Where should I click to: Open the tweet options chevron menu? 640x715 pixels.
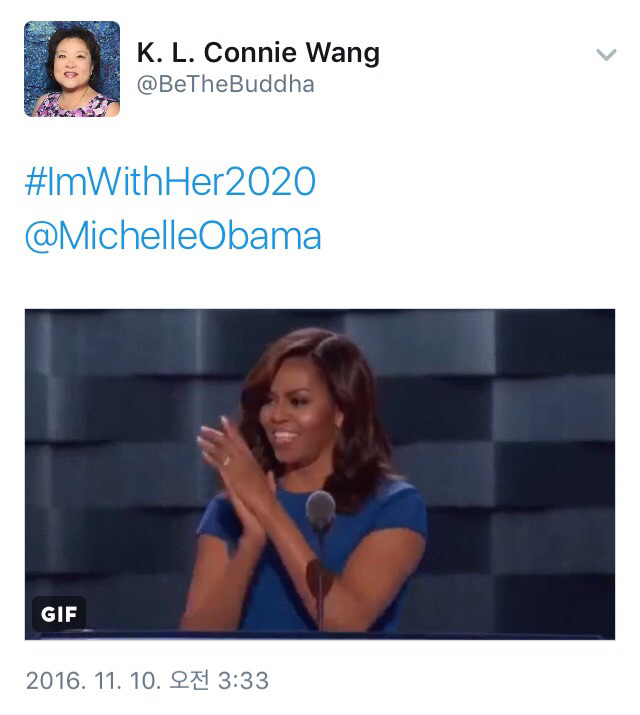point(606,55)
